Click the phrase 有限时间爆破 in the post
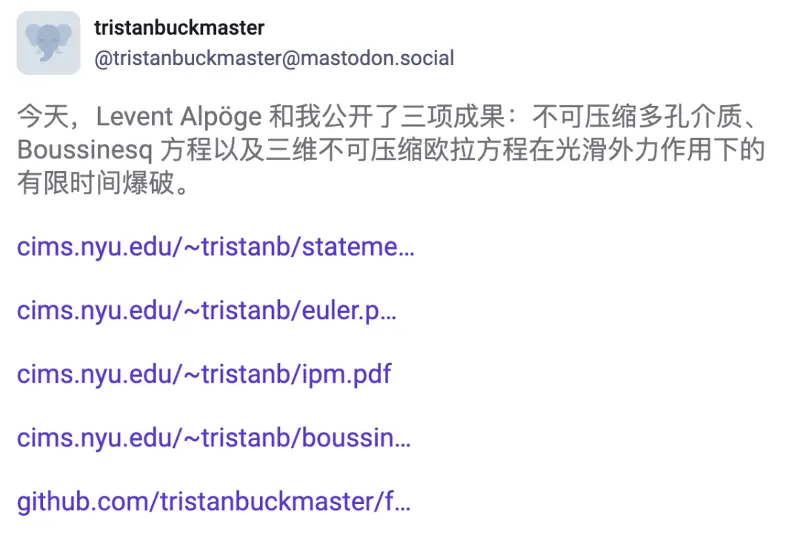 tap(95, 183)
